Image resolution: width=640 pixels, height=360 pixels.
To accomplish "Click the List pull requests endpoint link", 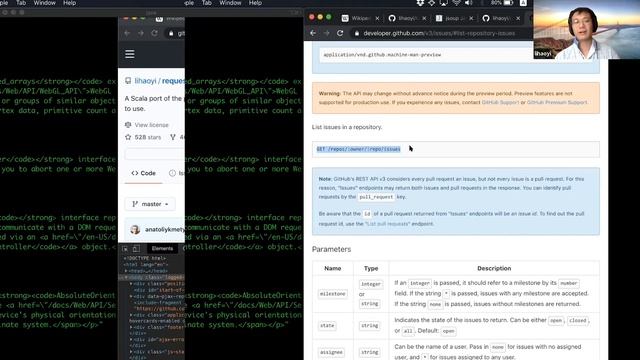I will coord(387,224).
